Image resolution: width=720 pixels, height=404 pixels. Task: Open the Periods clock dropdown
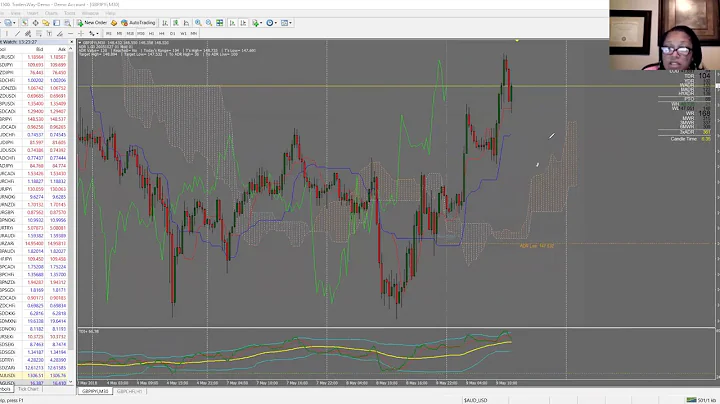point(272,22)
